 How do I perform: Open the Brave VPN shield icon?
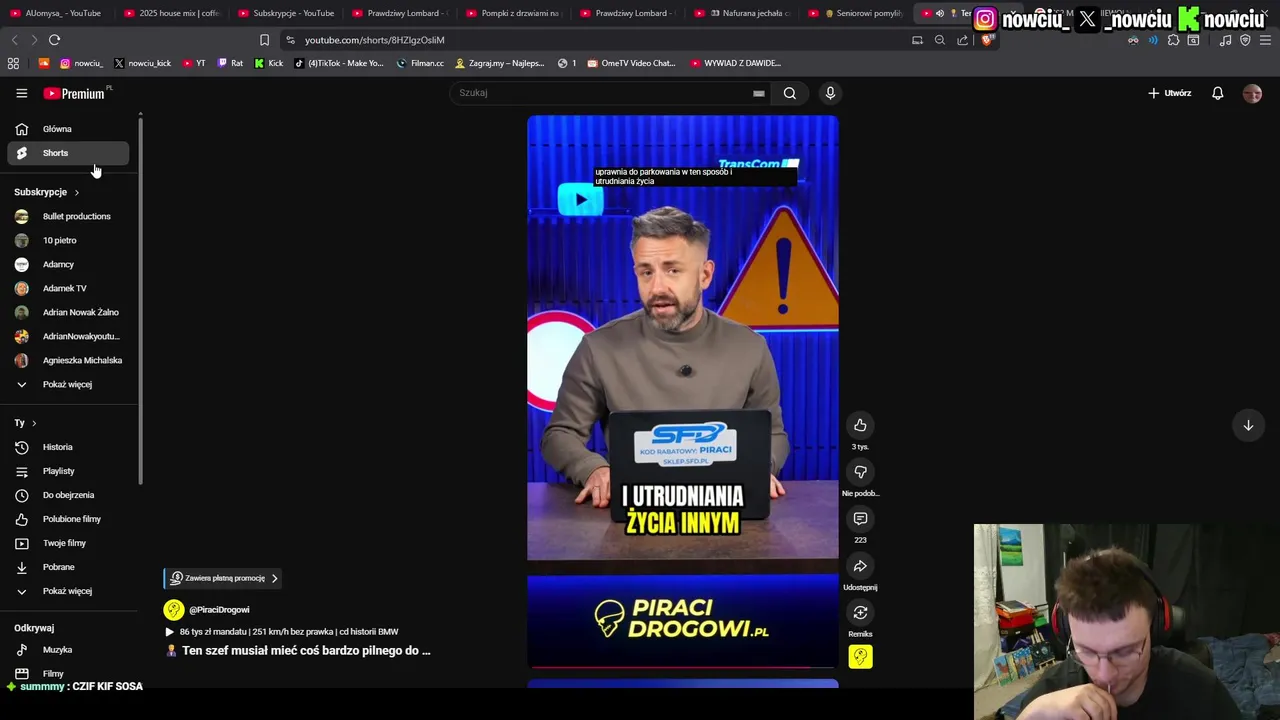point(1245,40)
